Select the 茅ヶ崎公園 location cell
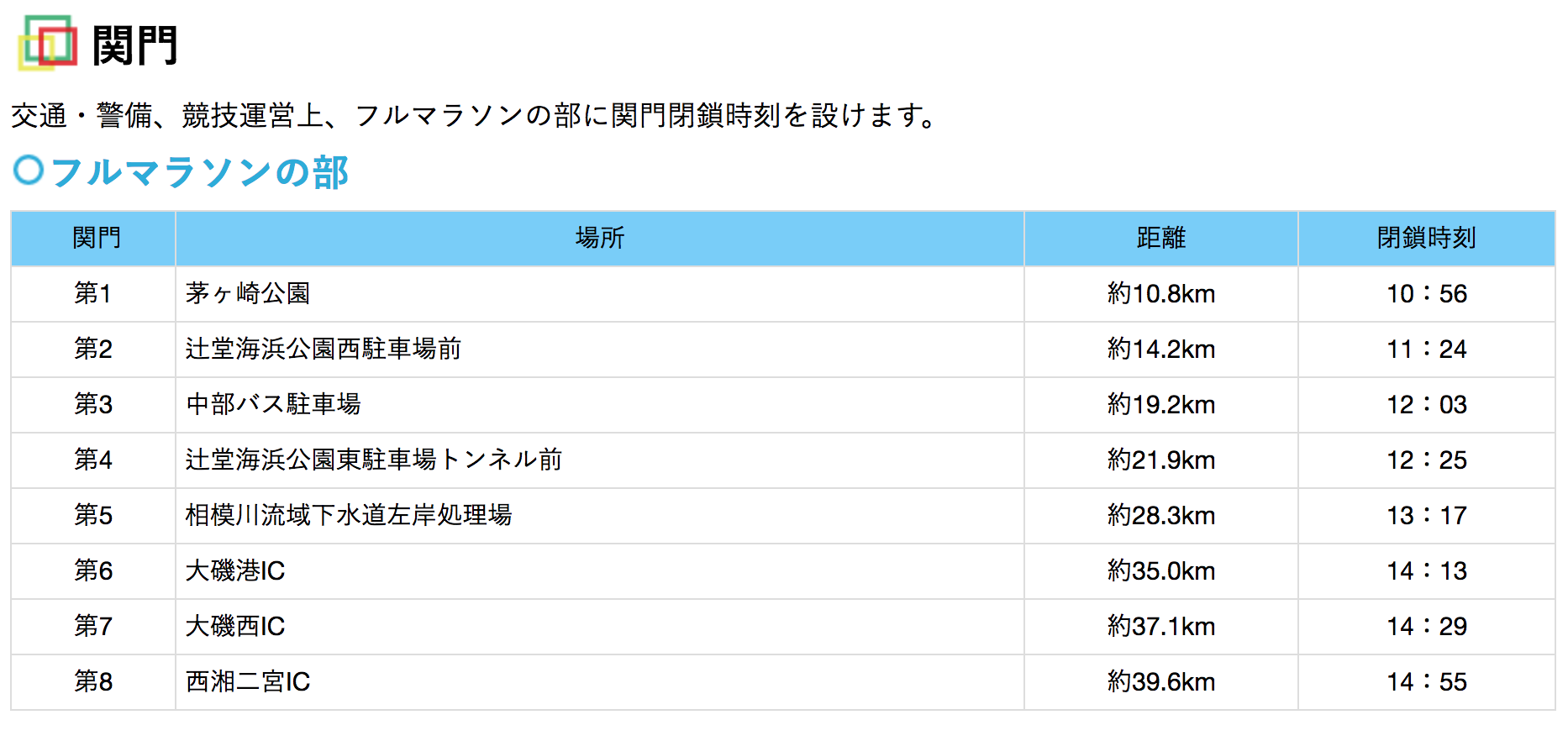Screen dimensions: 1568x741 tap(248, 293)
